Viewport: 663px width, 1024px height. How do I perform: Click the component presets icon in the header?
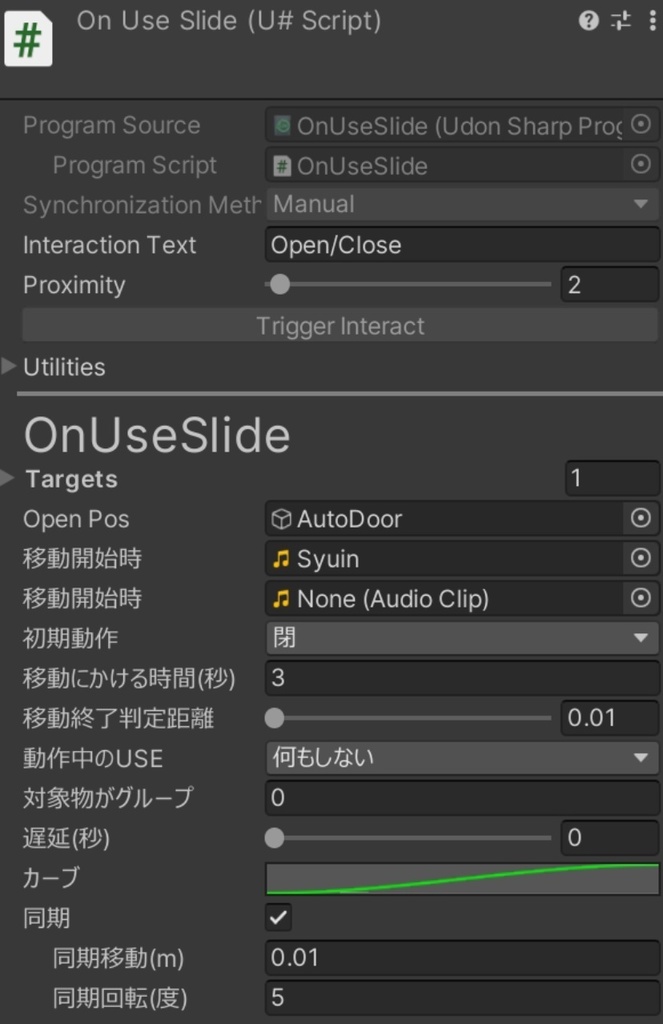[x=621, y=20]
